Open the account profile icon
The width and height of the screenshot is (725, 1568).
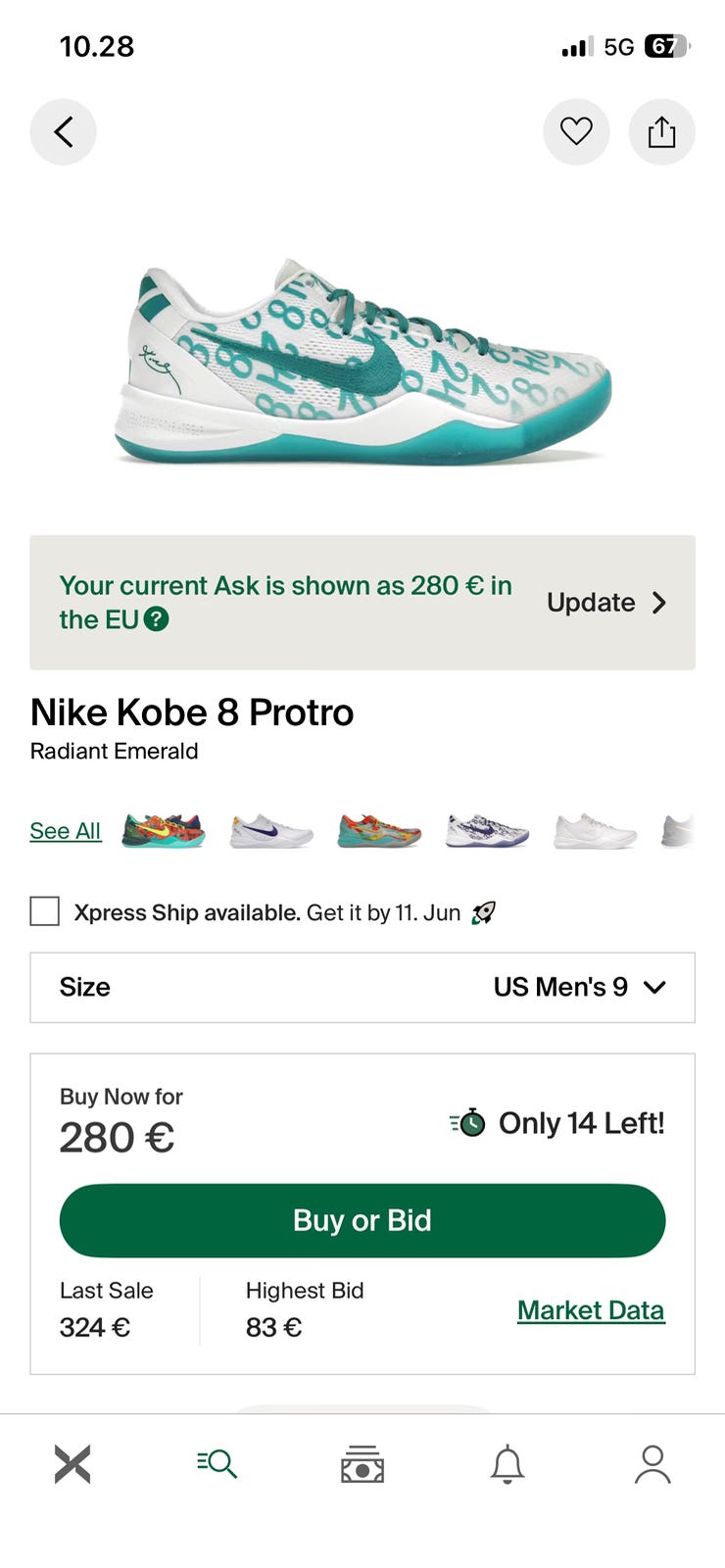[x=652, y=1464]
